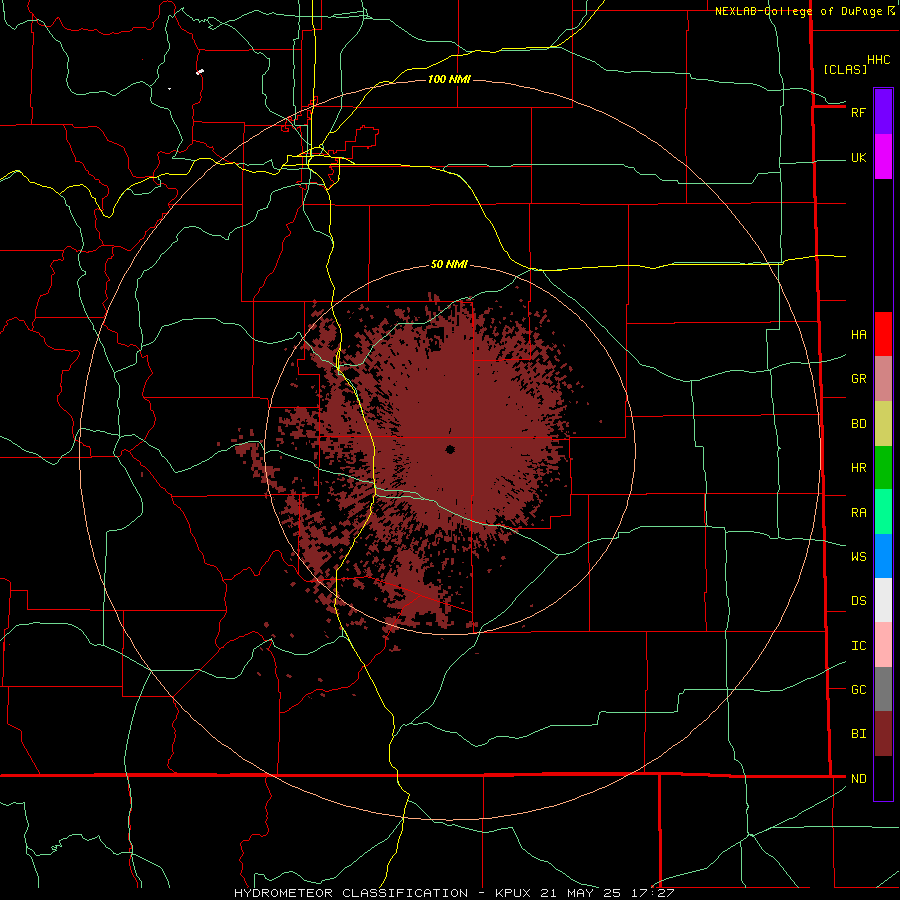The width and height of the screenshot is (900, 900).
Task: Click the RF legend label
Action: click(x=858, y=112)
